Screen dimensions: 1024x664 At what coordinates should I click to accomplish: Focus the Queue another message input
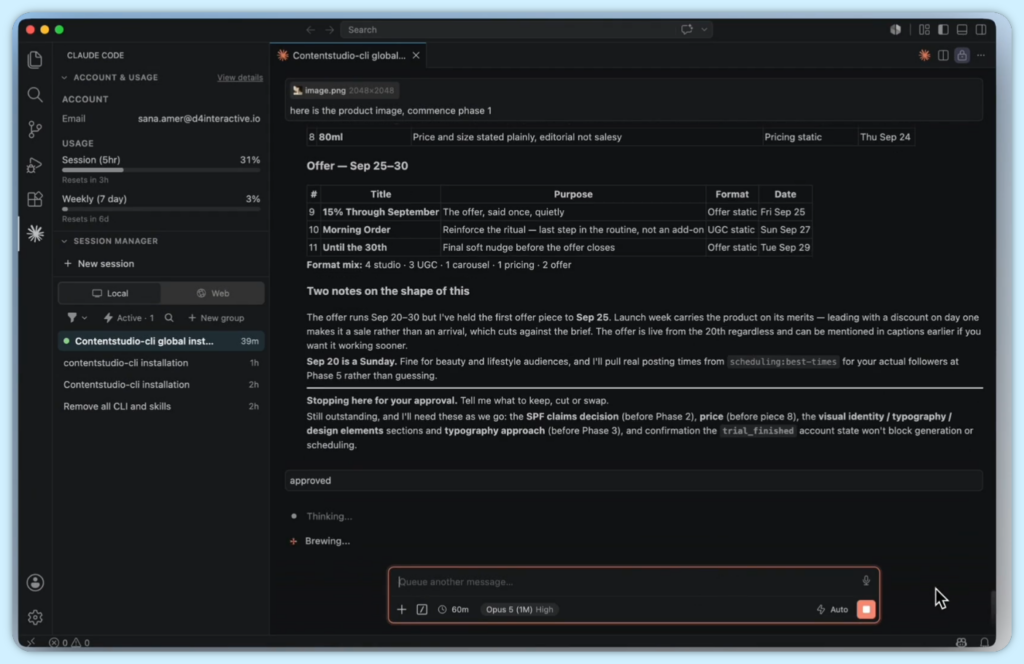tap(627, 582)
